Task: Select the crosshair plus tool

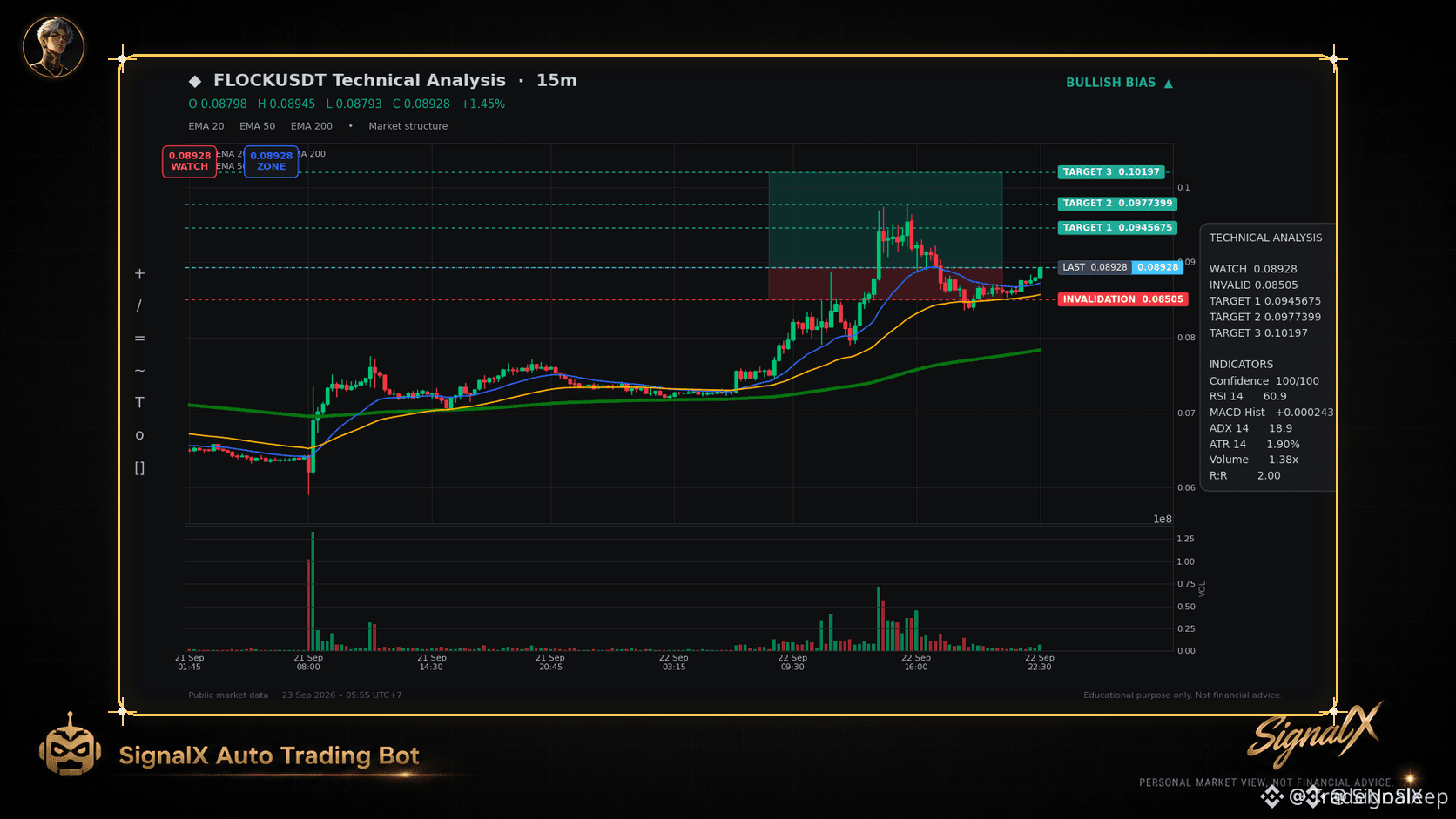Action: pos(139,273)
